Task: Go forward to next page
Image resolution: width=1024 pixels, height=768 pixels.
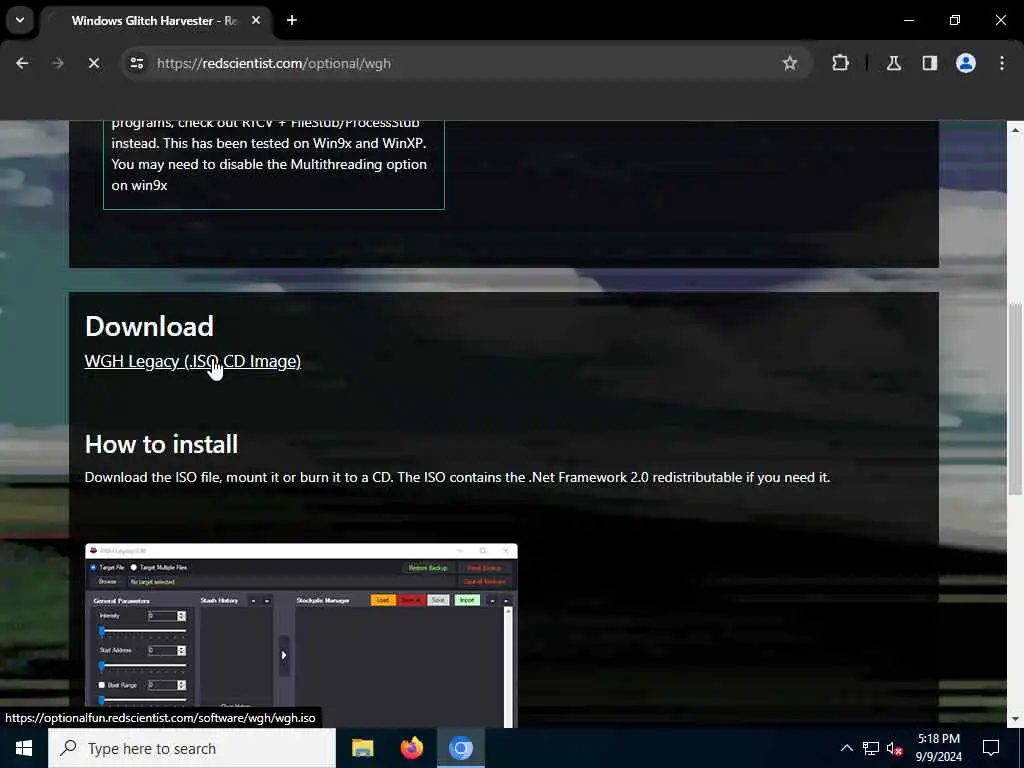Action: pyautogui.click(x=58, y=63)
